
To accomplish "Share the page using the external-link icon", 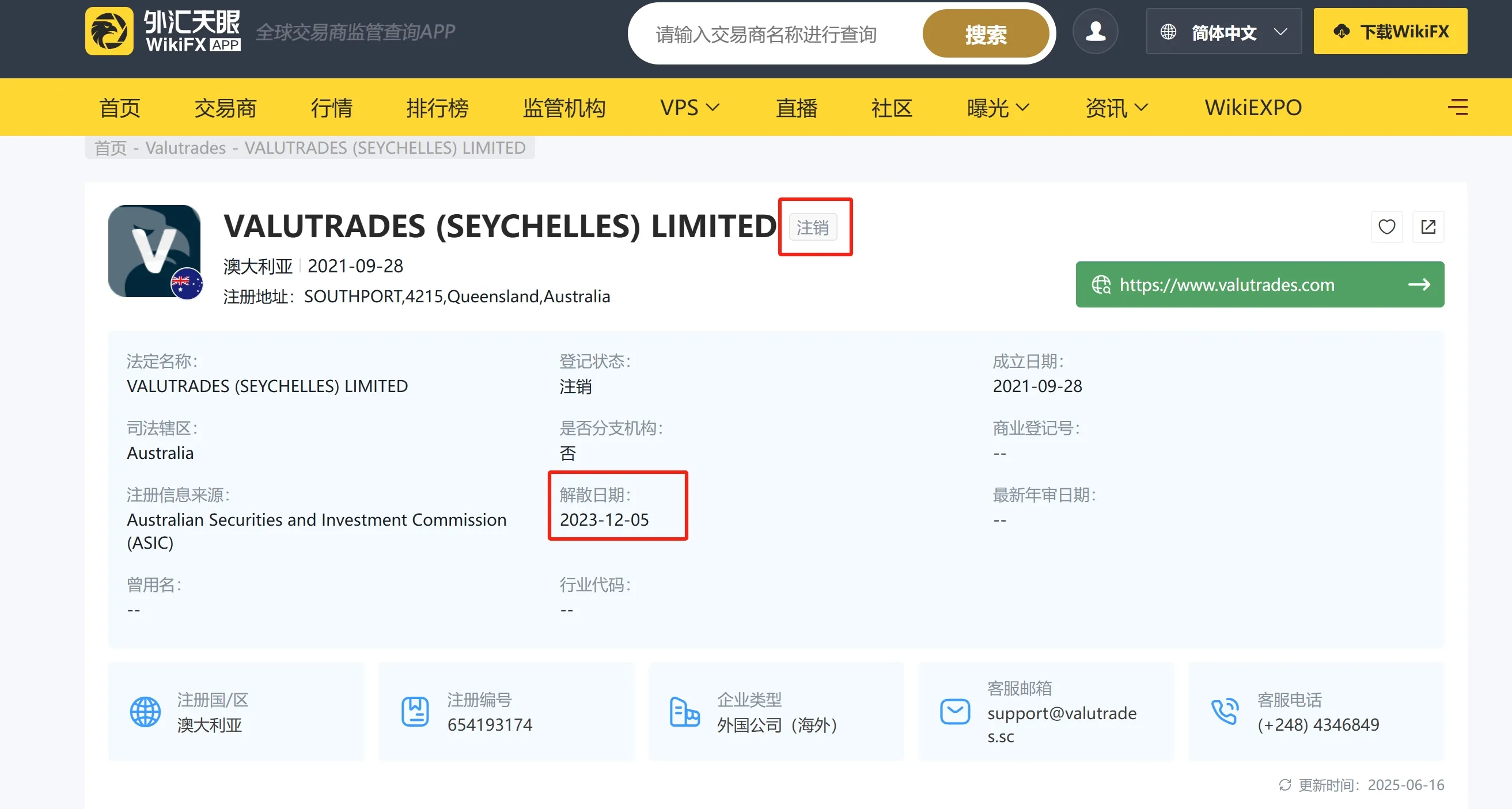I will tap(1428, 226).
